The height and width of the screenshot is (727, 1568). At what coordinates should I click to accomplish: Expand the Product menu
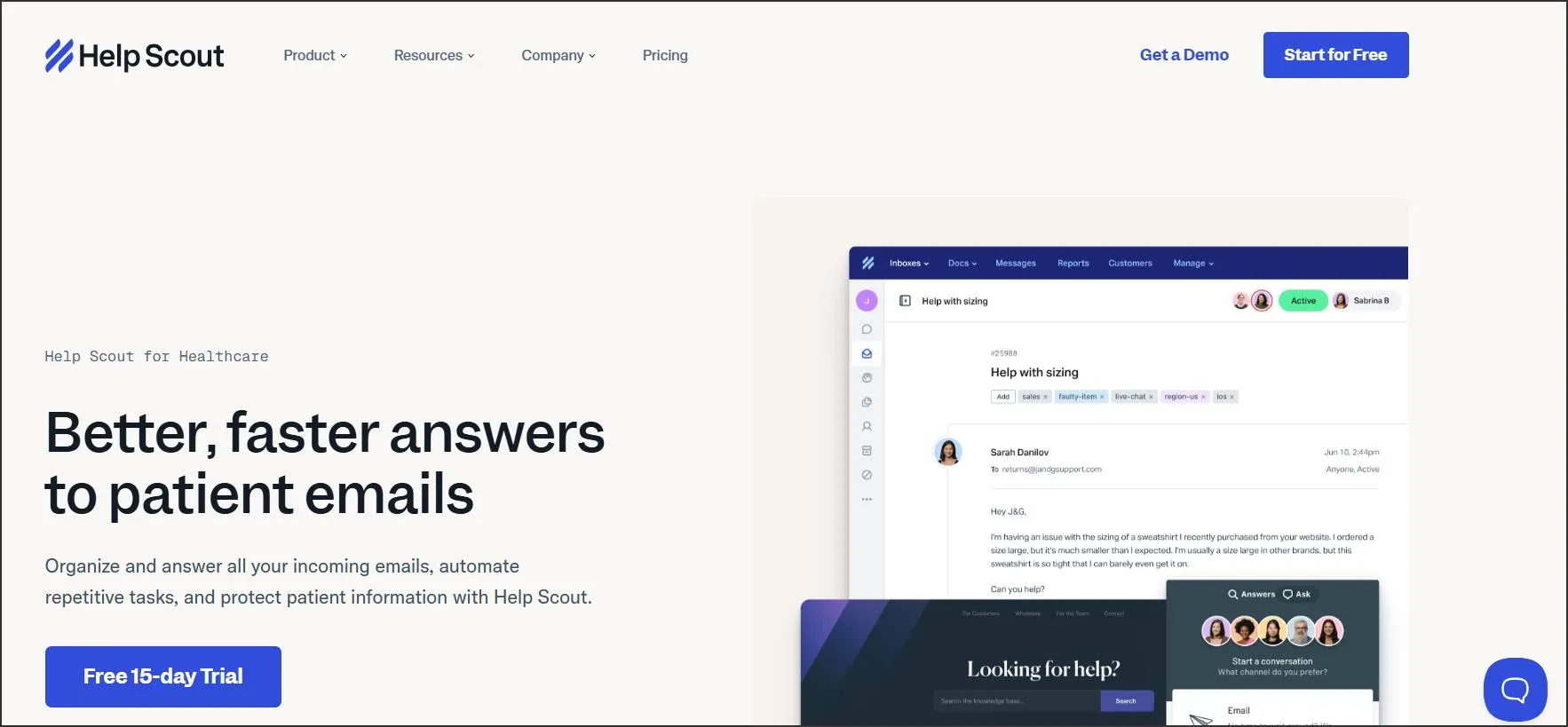click(x=315, y=55)
